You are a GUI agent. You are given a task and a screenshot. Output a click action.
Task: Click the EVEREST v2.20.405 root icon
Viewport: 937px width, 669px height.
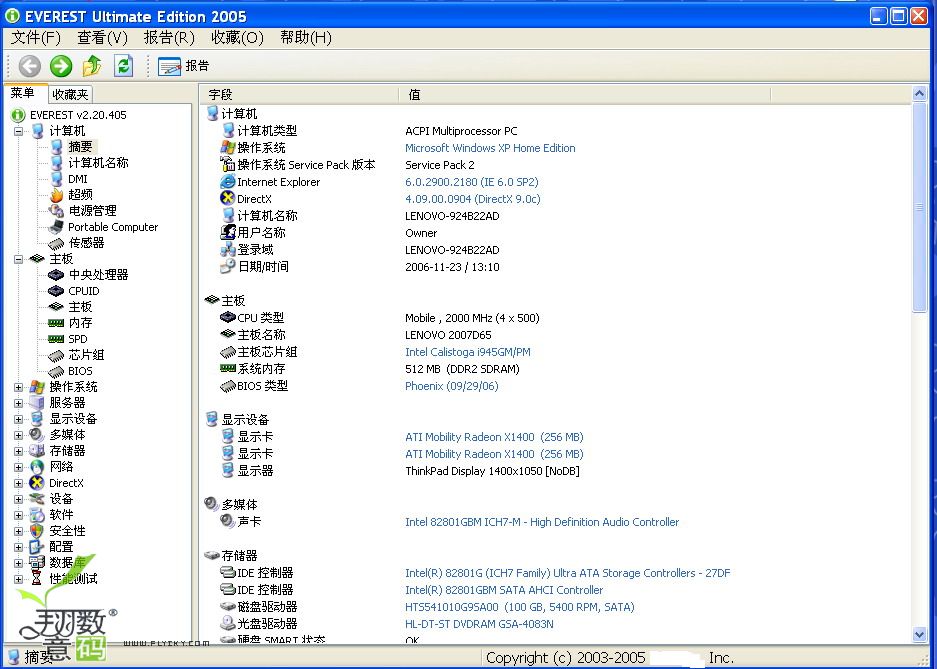(x=18, y=115)
